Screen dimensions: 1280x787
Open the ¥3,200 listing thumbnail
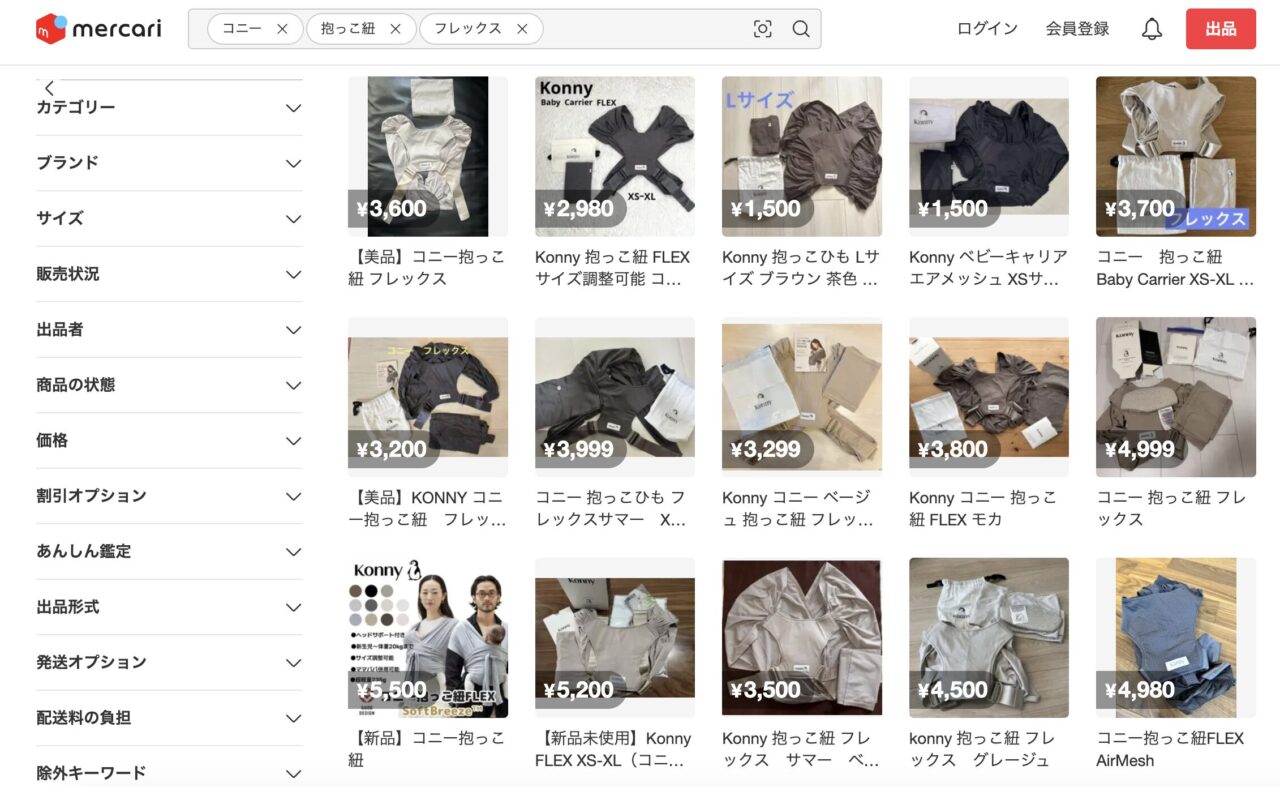point(428,397)
